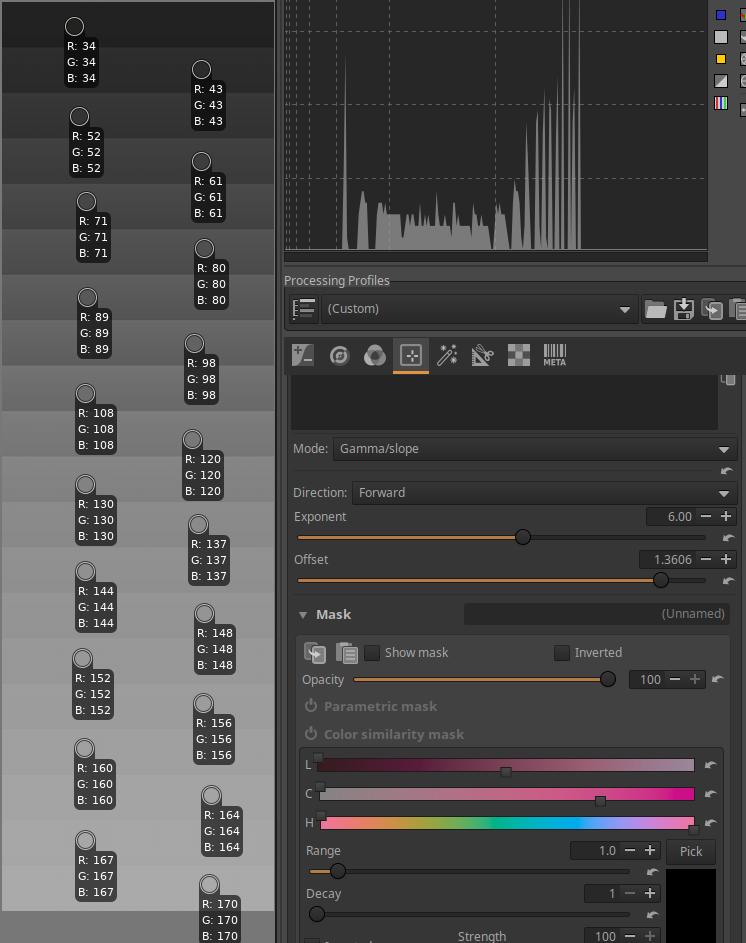The width and height of the screenshot is (746, 943).
Task: Enable the Show mask checkbox
Action: point(372,653)
